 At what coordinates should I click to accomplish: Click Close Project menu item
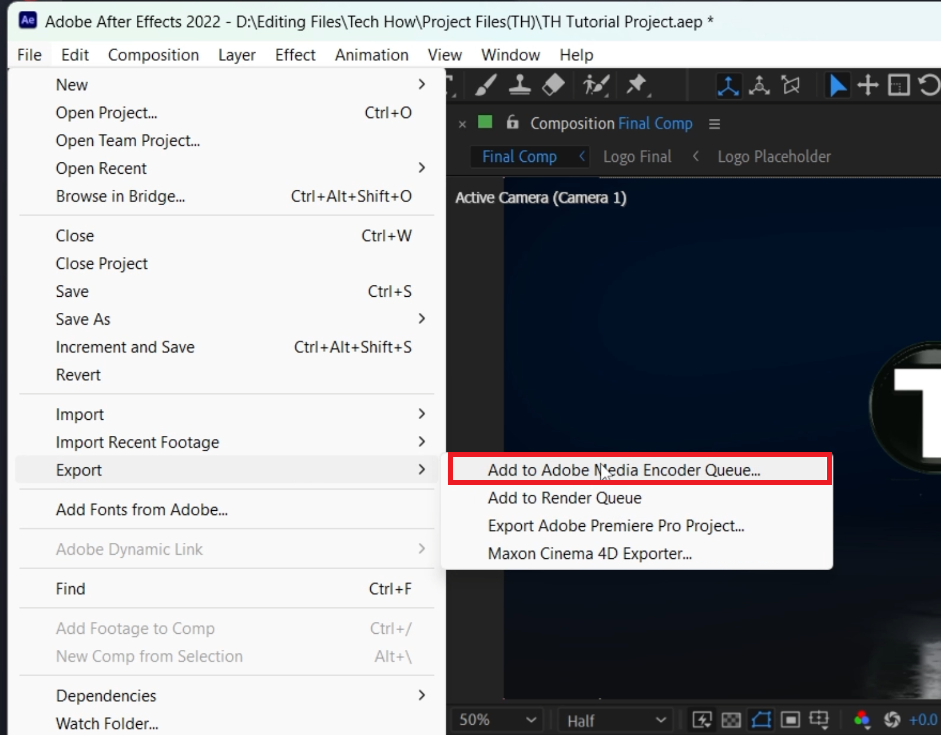tap(226, 263)
